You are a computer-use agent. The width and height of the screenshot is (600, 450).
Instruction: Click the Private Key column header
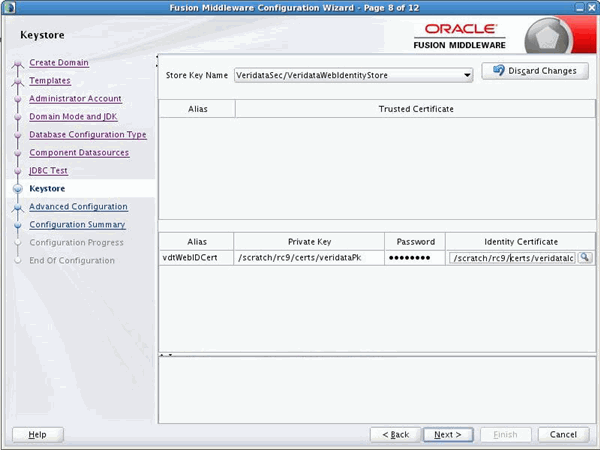pos(309,241)
